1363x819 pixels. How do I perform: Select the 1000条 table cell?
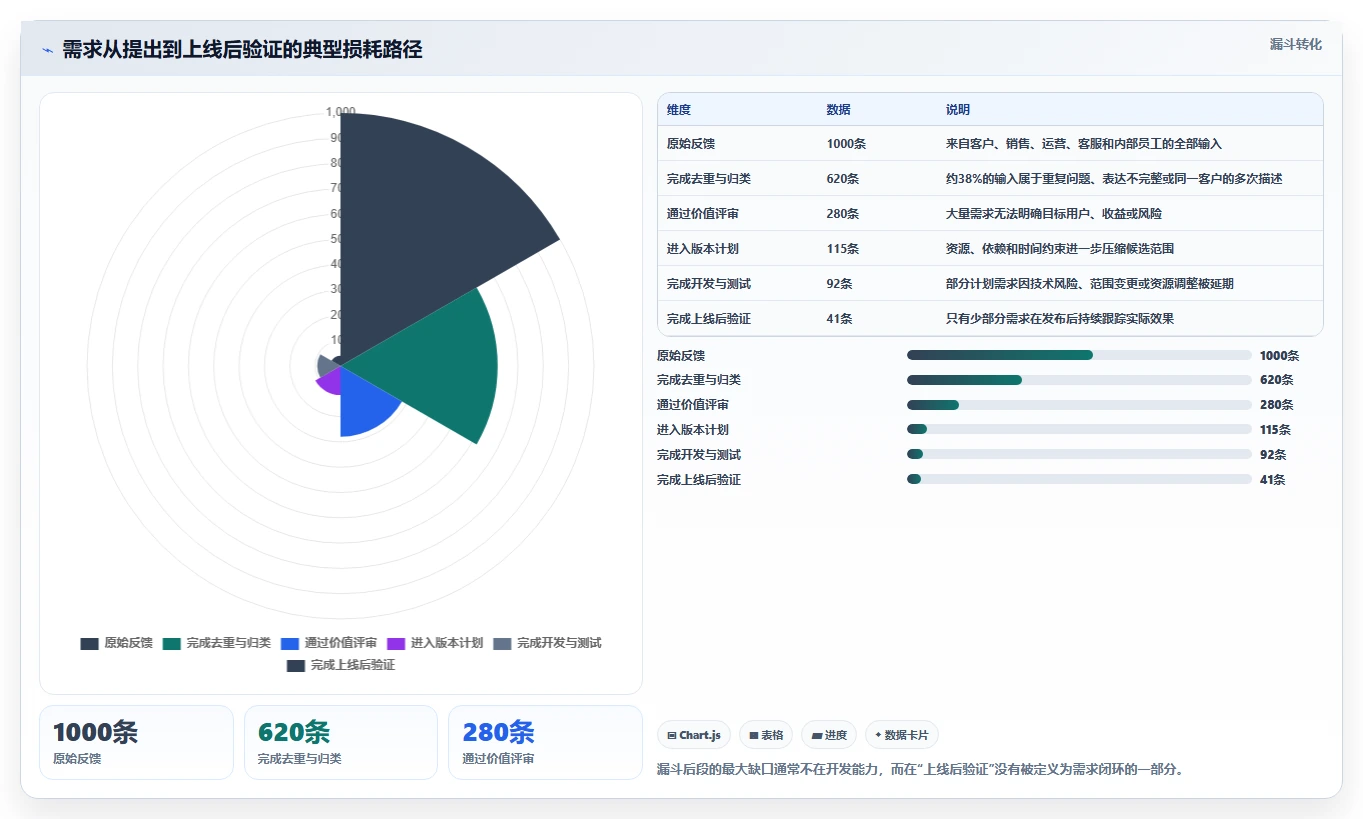tap(846, 144)
